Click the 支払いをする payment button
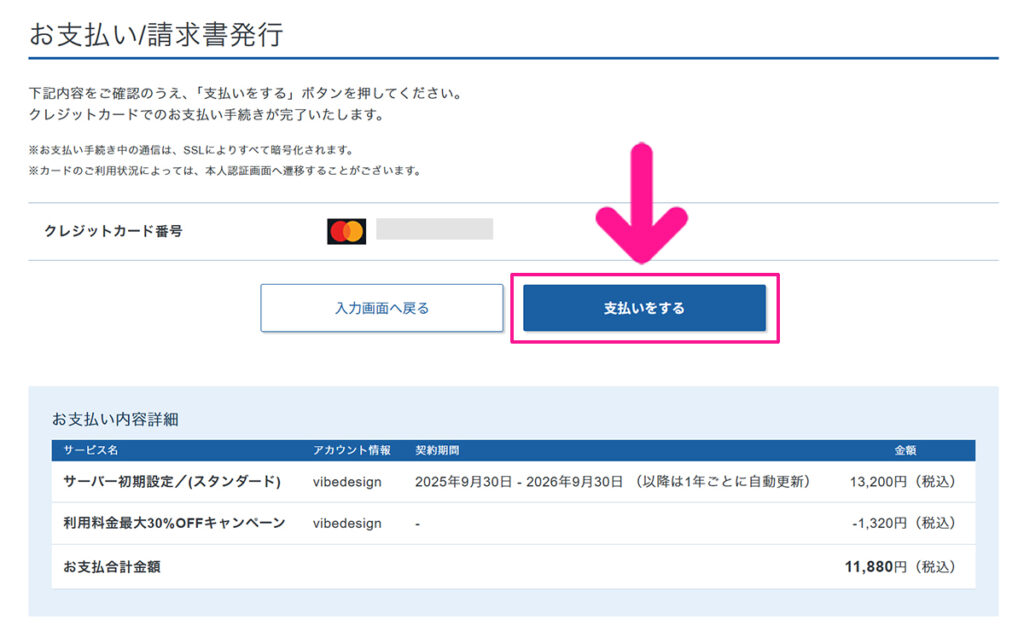The width and height of the screenshot is (1024, 643). coord(644,308)
